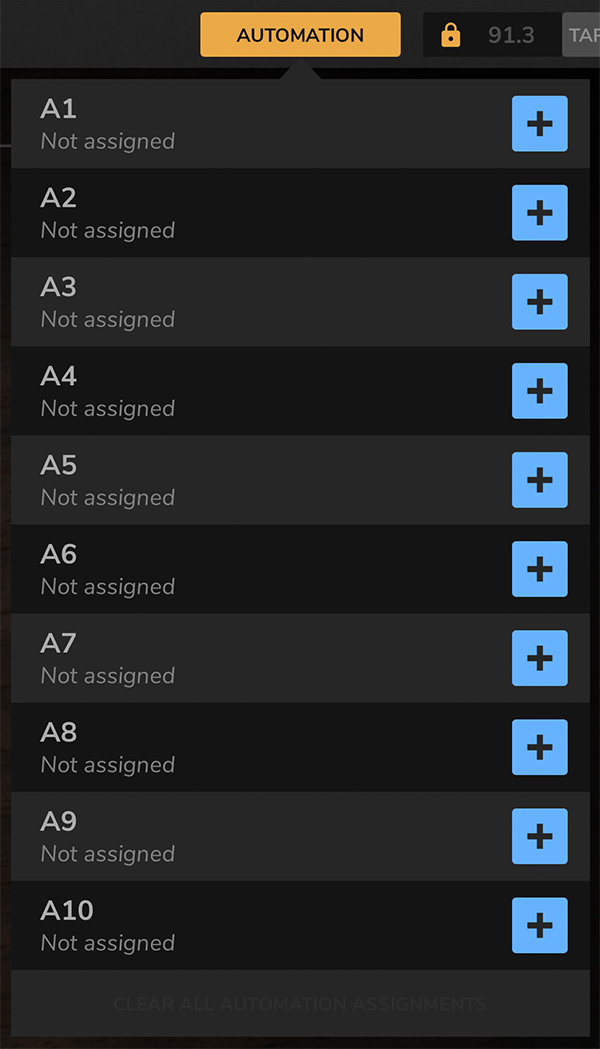Add automation assignment to A8
The width and height of the screenshot is (600, 1049).
(x=539, y=747)
